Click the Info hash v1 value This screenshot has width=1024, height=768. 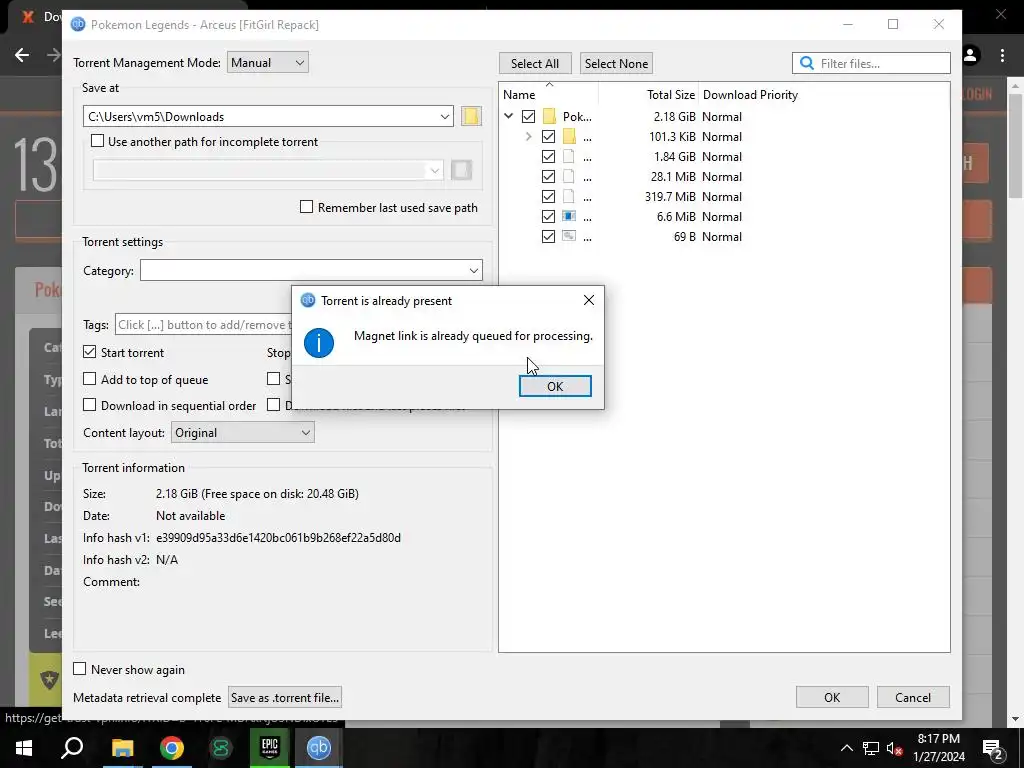(278, 537)
